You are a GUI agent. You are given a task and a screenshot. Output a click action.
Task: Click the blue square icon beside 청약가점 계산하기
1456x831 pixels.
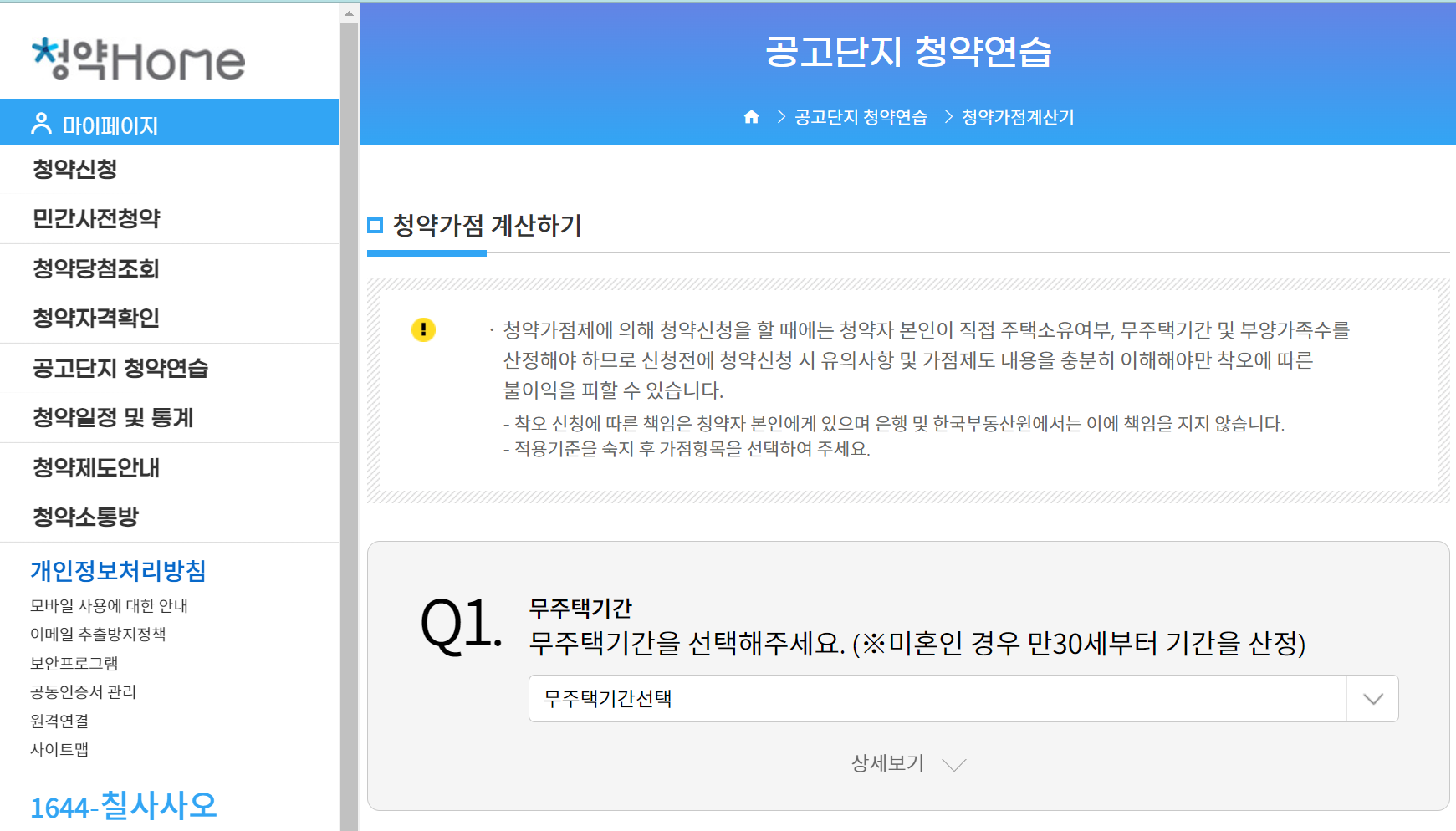(375, 224)
